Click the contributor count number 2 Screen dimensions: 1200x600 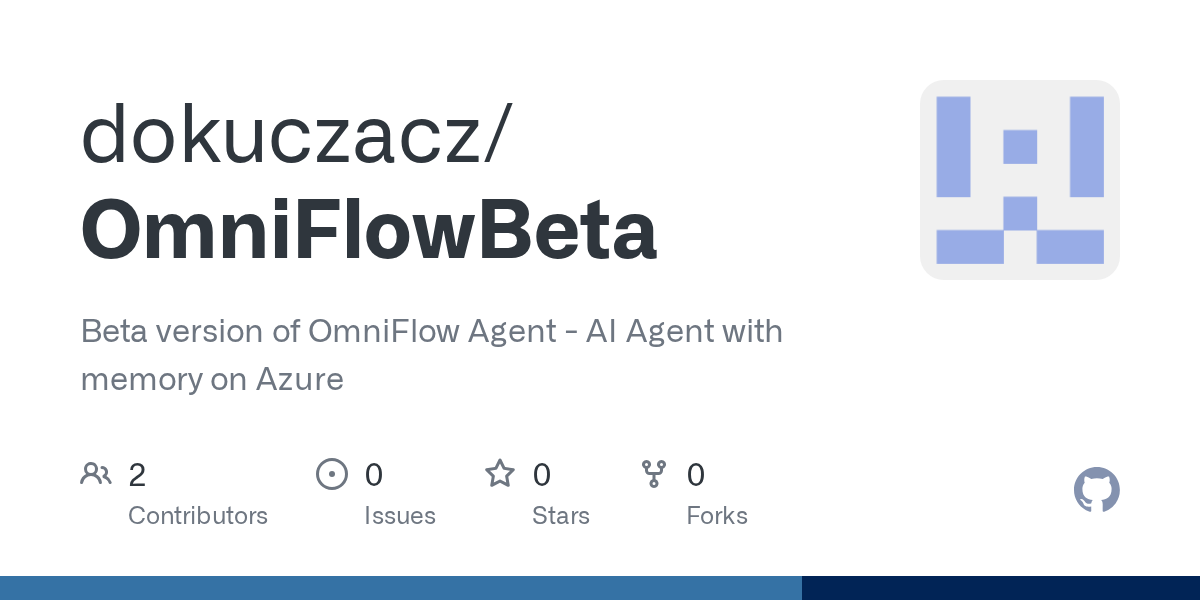(137, 475)
